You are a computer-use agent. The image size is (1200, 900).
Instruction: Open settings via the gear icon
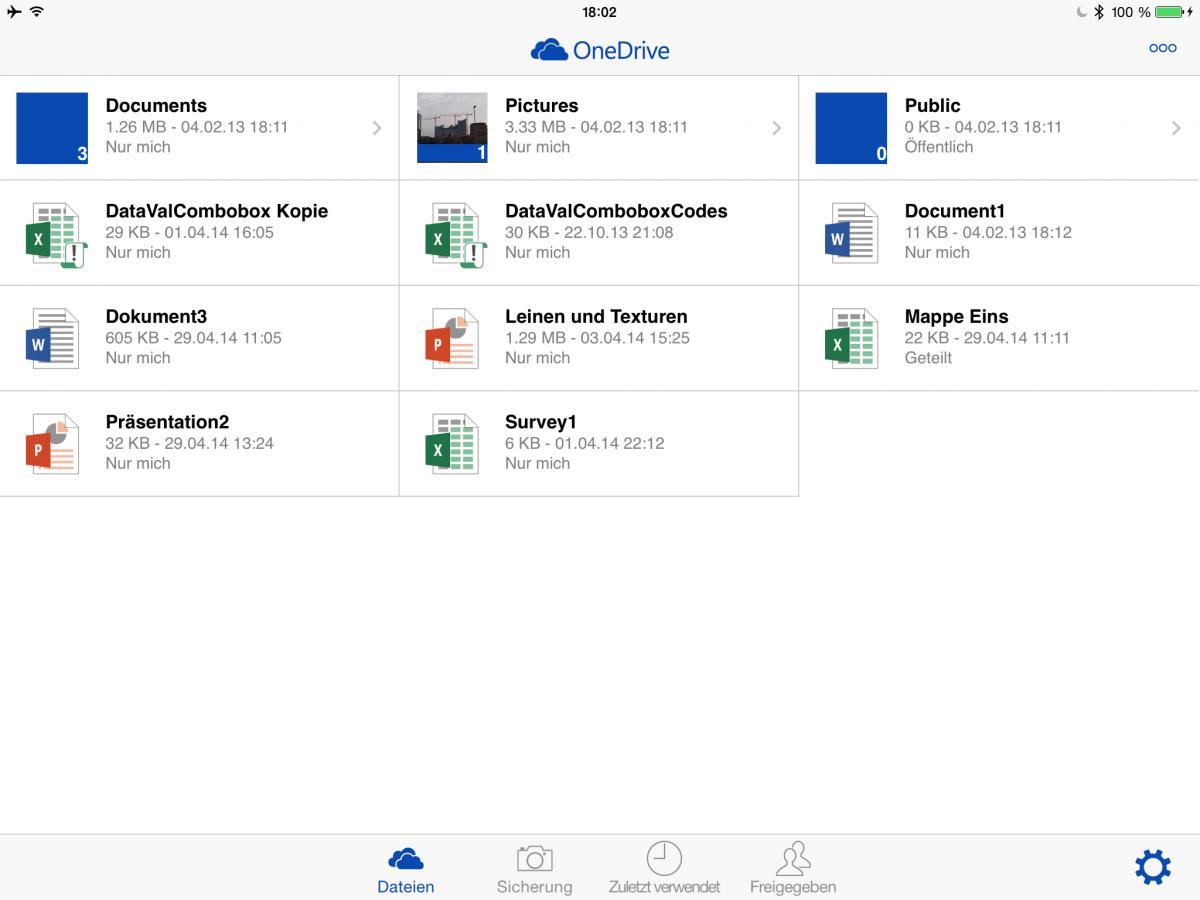(1153, 866)
